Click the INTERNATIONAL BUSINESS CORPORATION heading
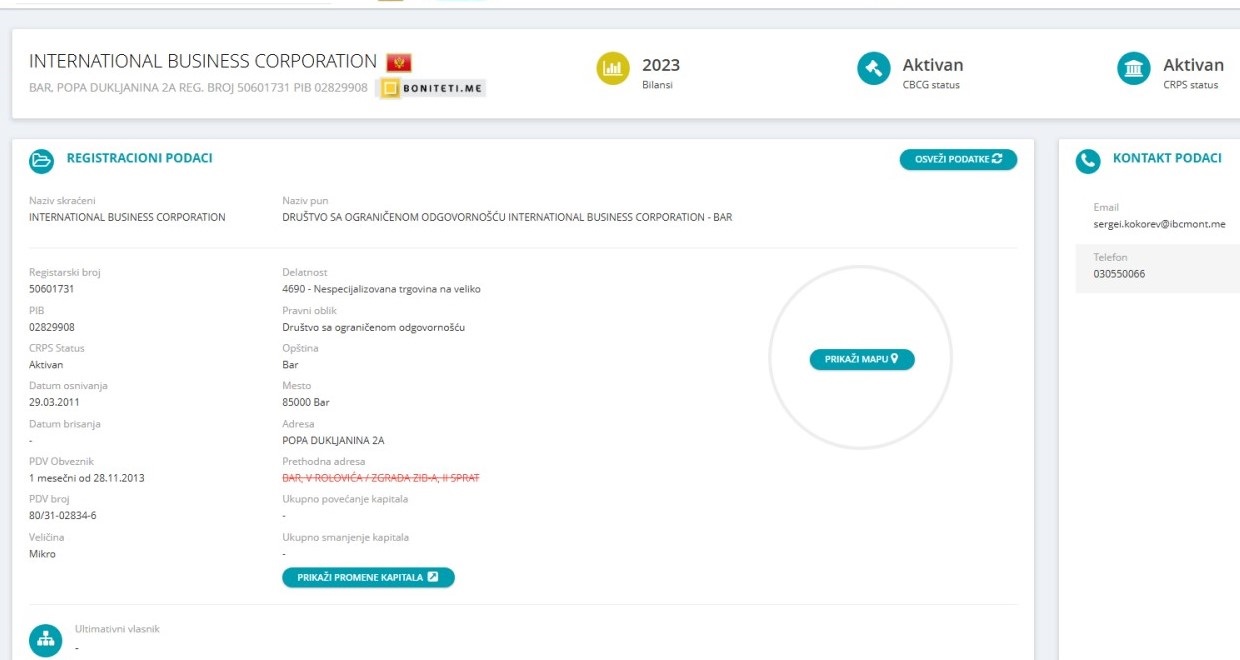Viewport: 1240px width, 660px height. 198,60
